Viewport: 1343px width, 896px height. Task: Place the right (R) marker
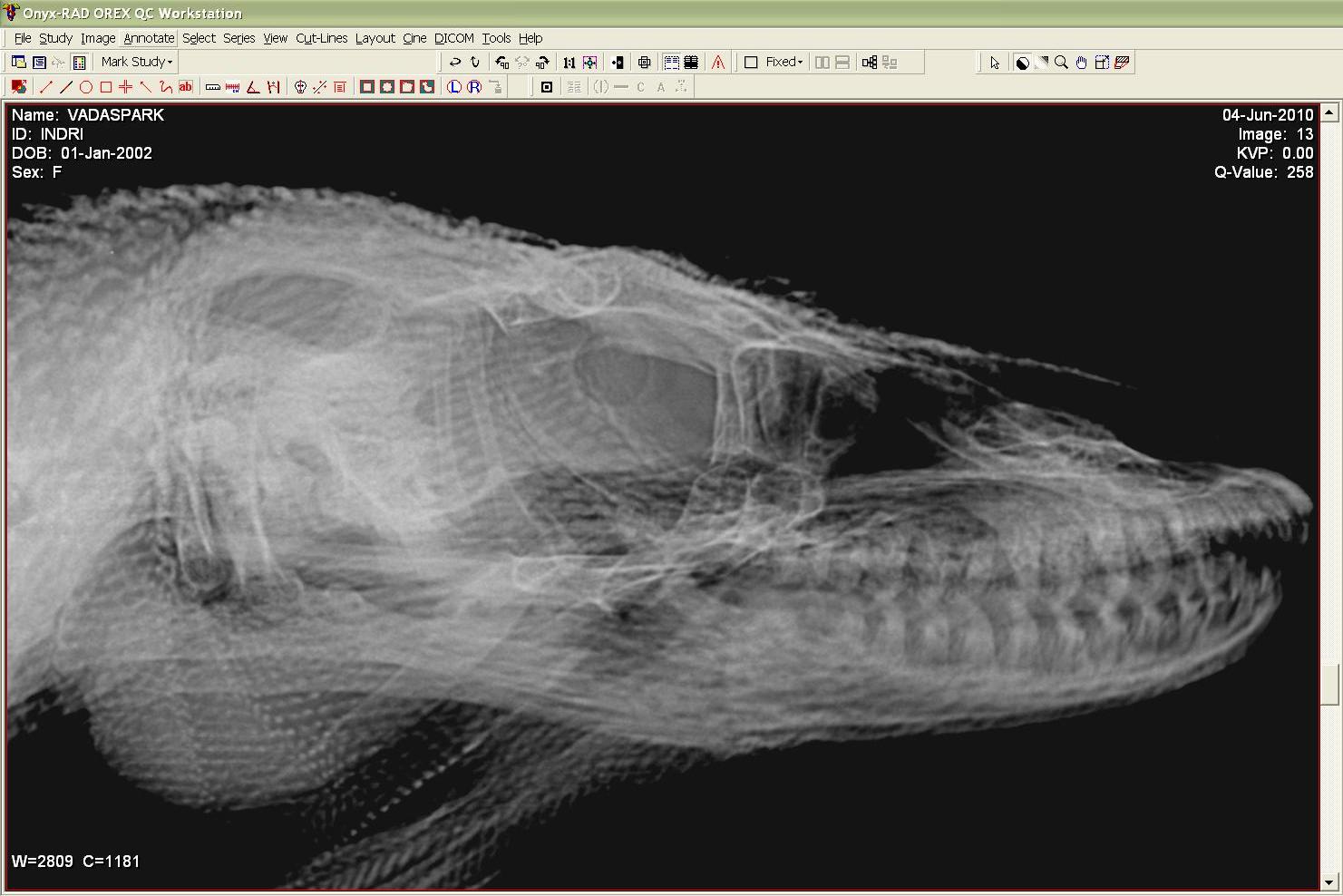tap(474, 87)
